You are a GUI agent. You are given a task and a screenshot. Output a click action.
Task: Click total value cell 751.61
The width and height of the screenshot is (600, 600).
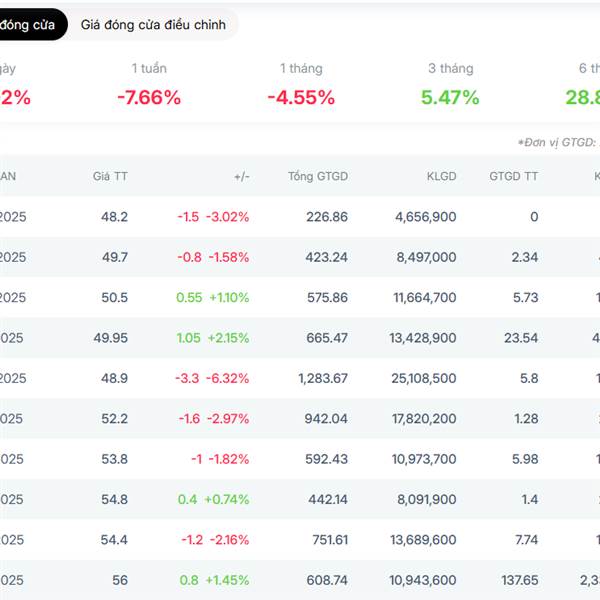[330, 540]
